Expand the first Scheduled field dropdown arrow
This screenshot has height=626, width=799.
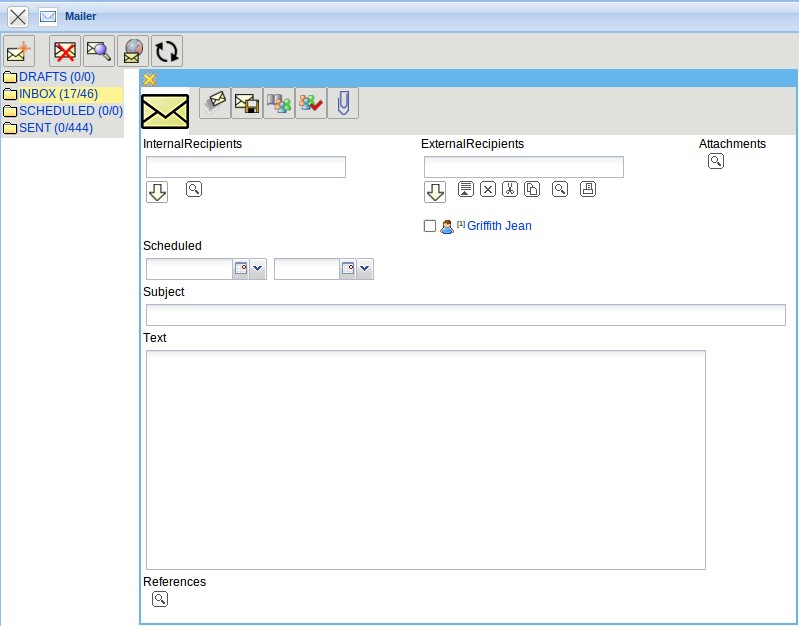(258, 269)
